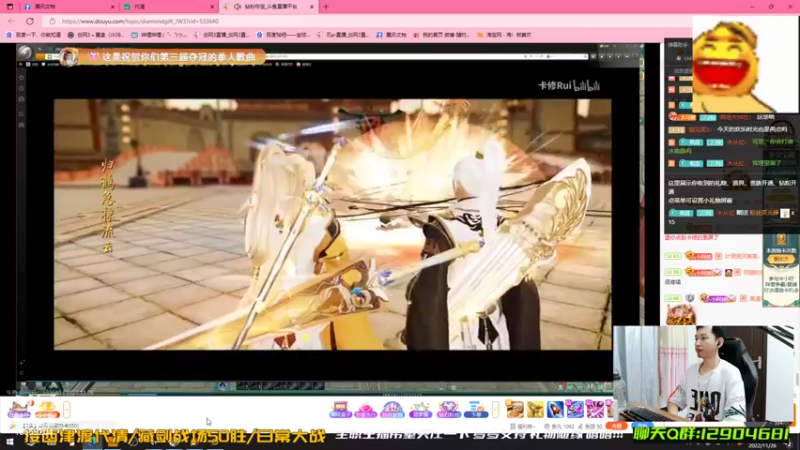Click the orange recharge button
This screenshot has height=450, width=800.
617,426
